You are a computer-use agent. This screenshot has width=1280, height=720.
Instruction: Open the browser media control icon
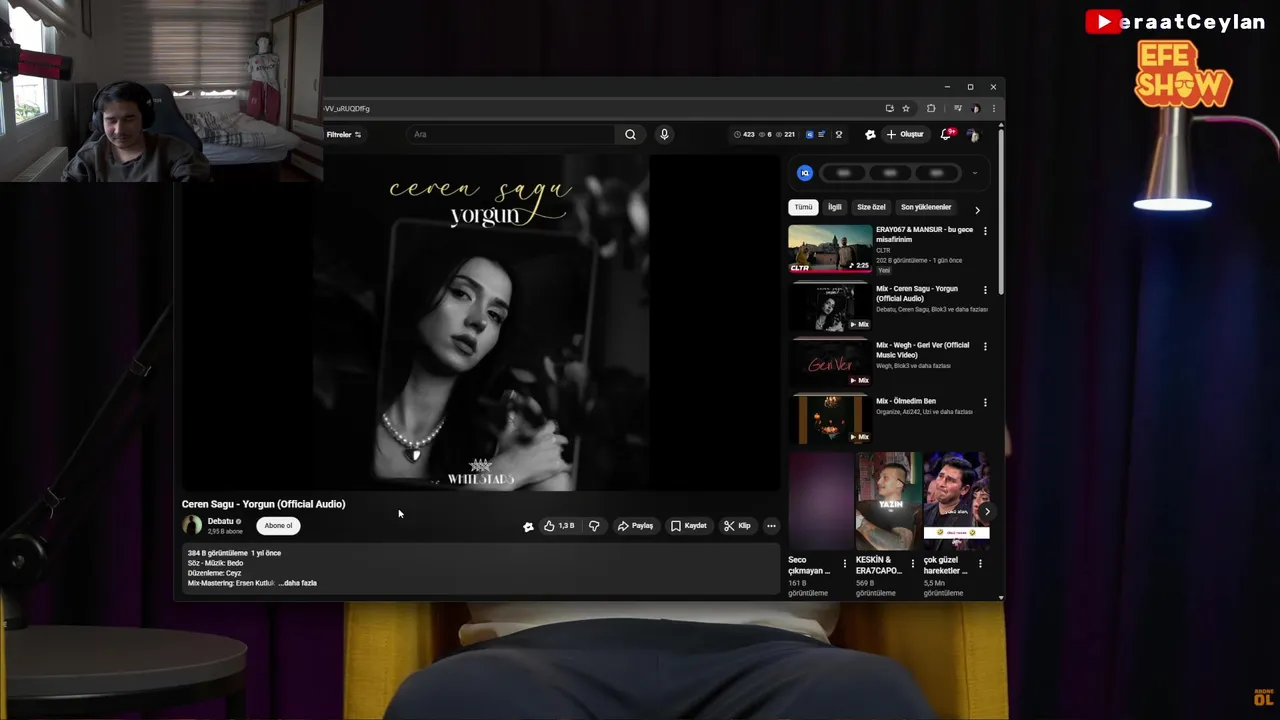(x=957, y=108)
